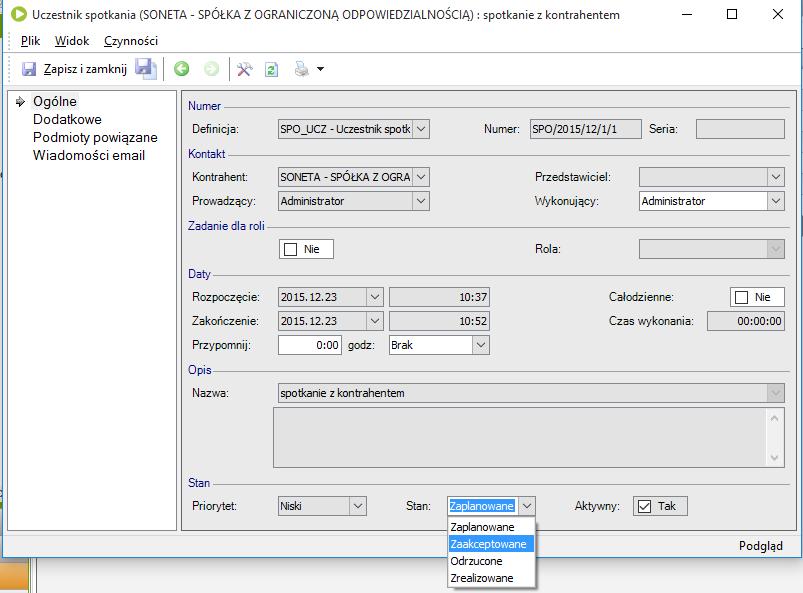Select the Ogólne section
The image size is (803, 593).
point(55,101)
